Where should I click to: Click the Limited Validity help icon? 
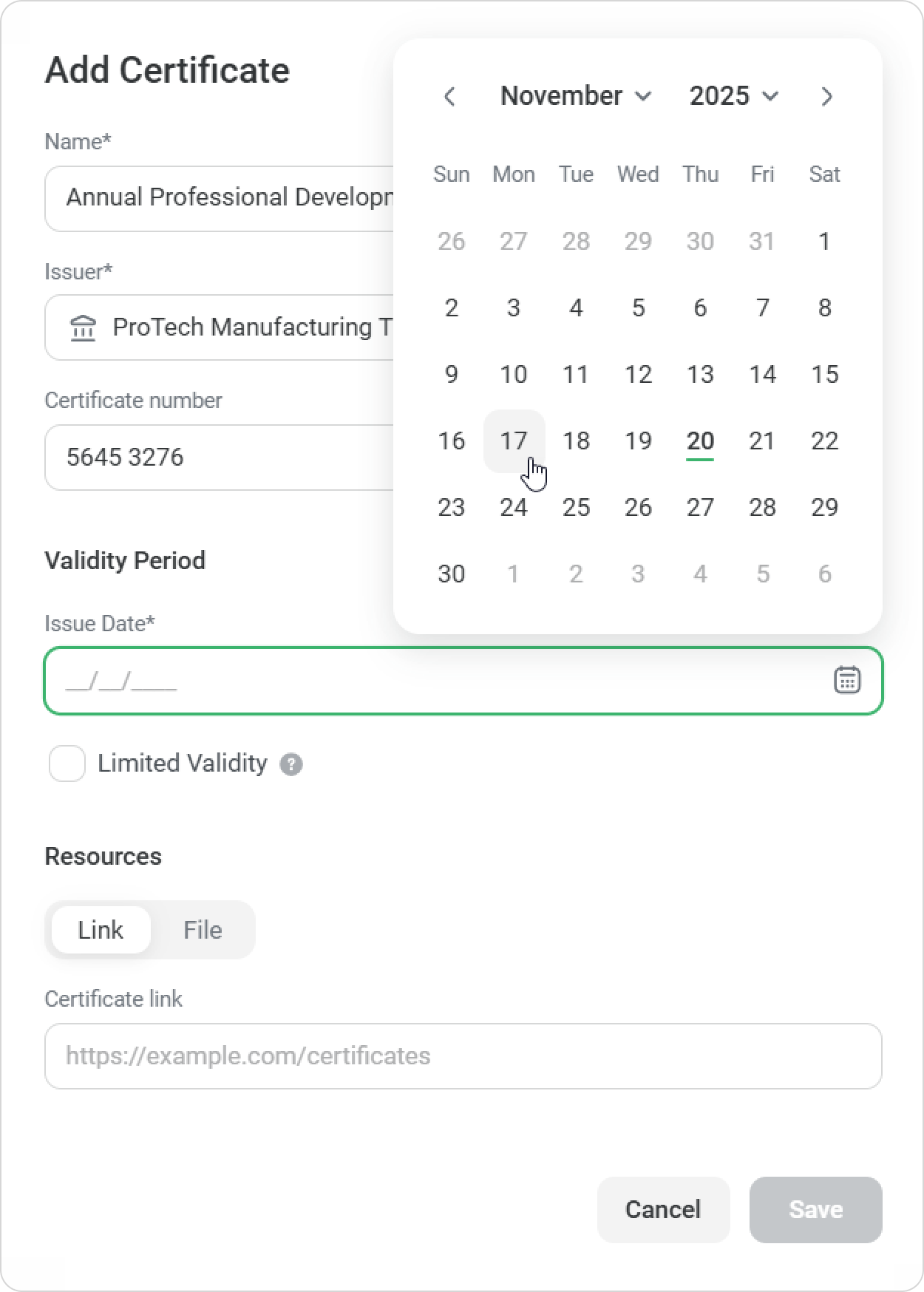pos(291,764)
